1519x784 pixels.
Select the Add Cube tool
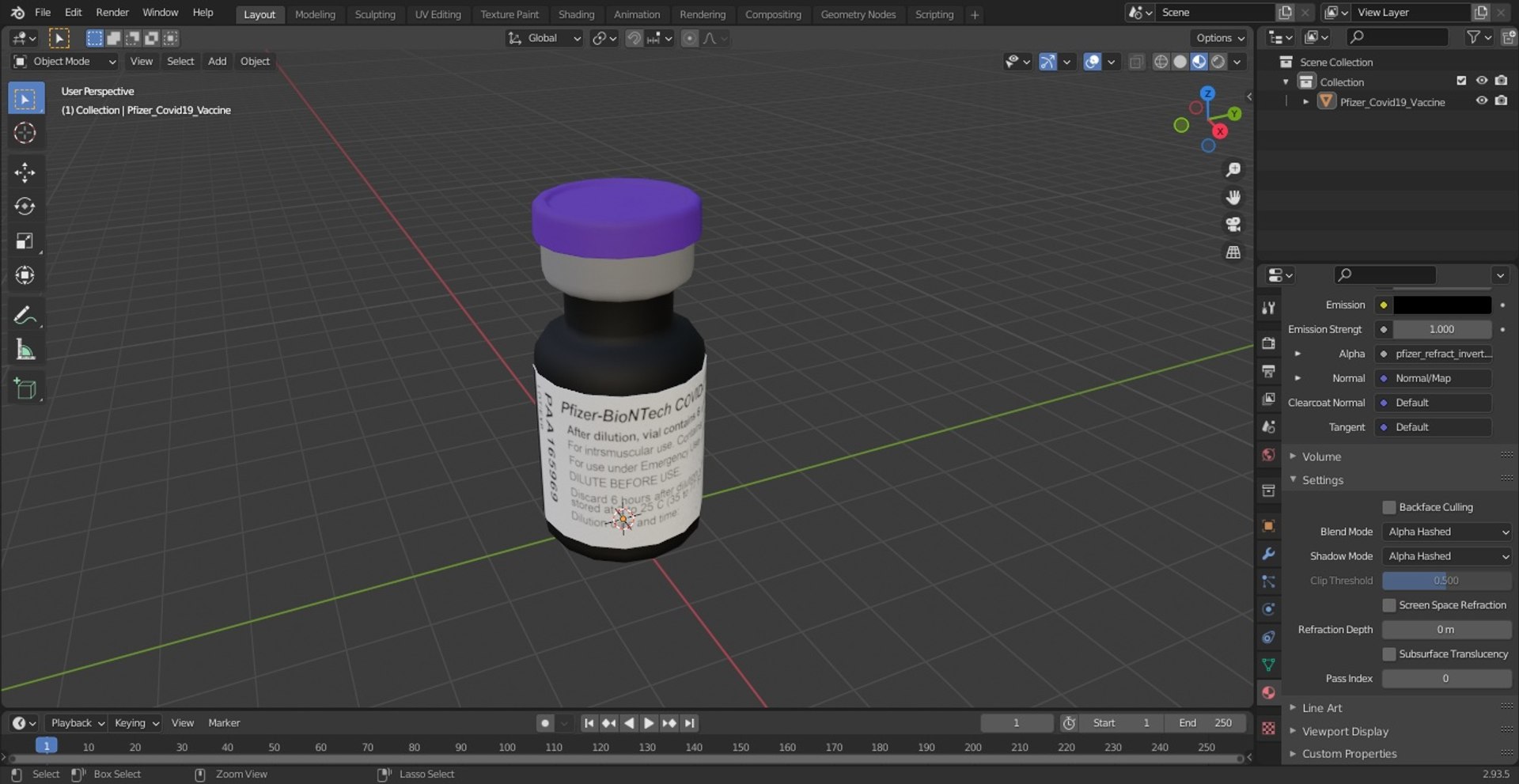25,389
